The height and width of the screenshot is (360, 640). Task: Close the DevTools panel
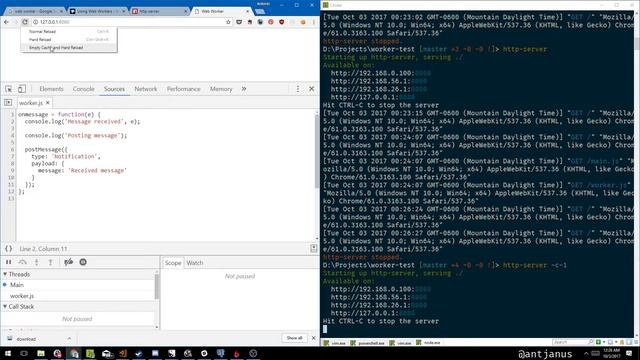point(311,89)
